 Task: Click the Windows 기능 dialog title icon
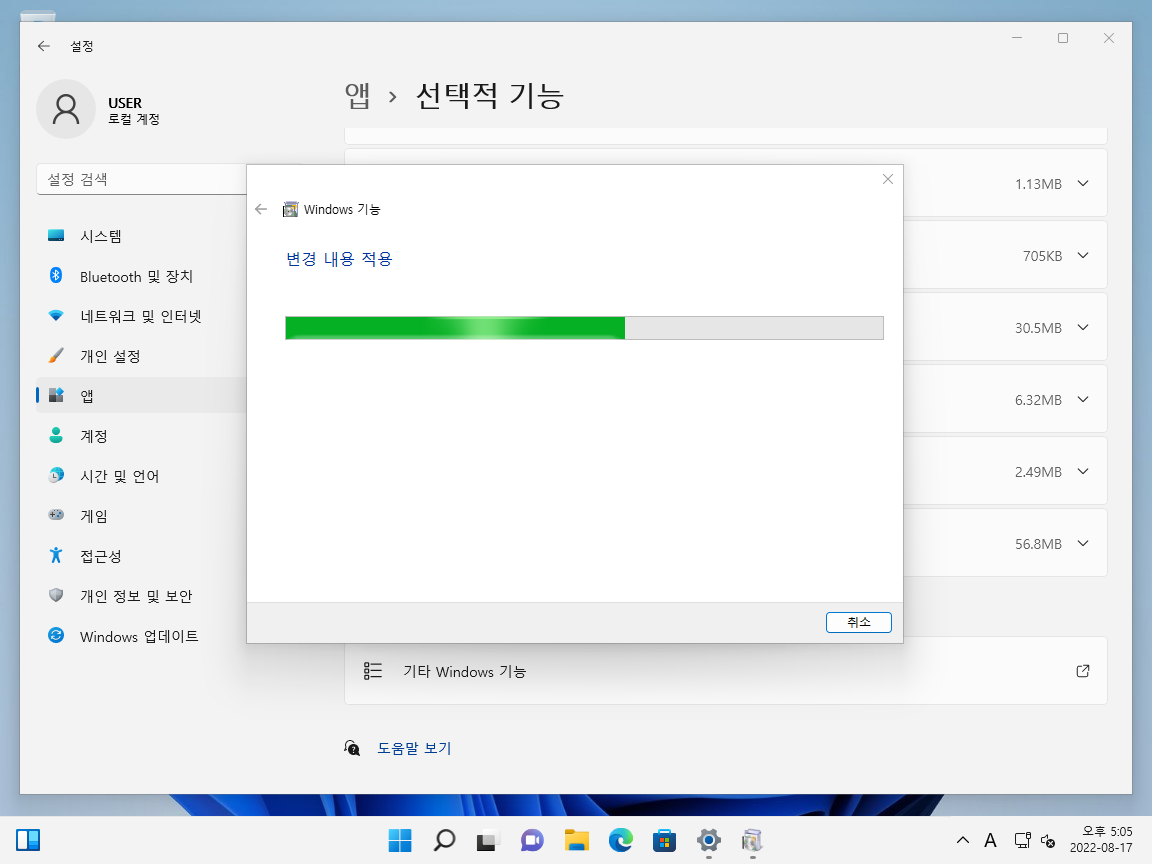[x=291, y=209]
